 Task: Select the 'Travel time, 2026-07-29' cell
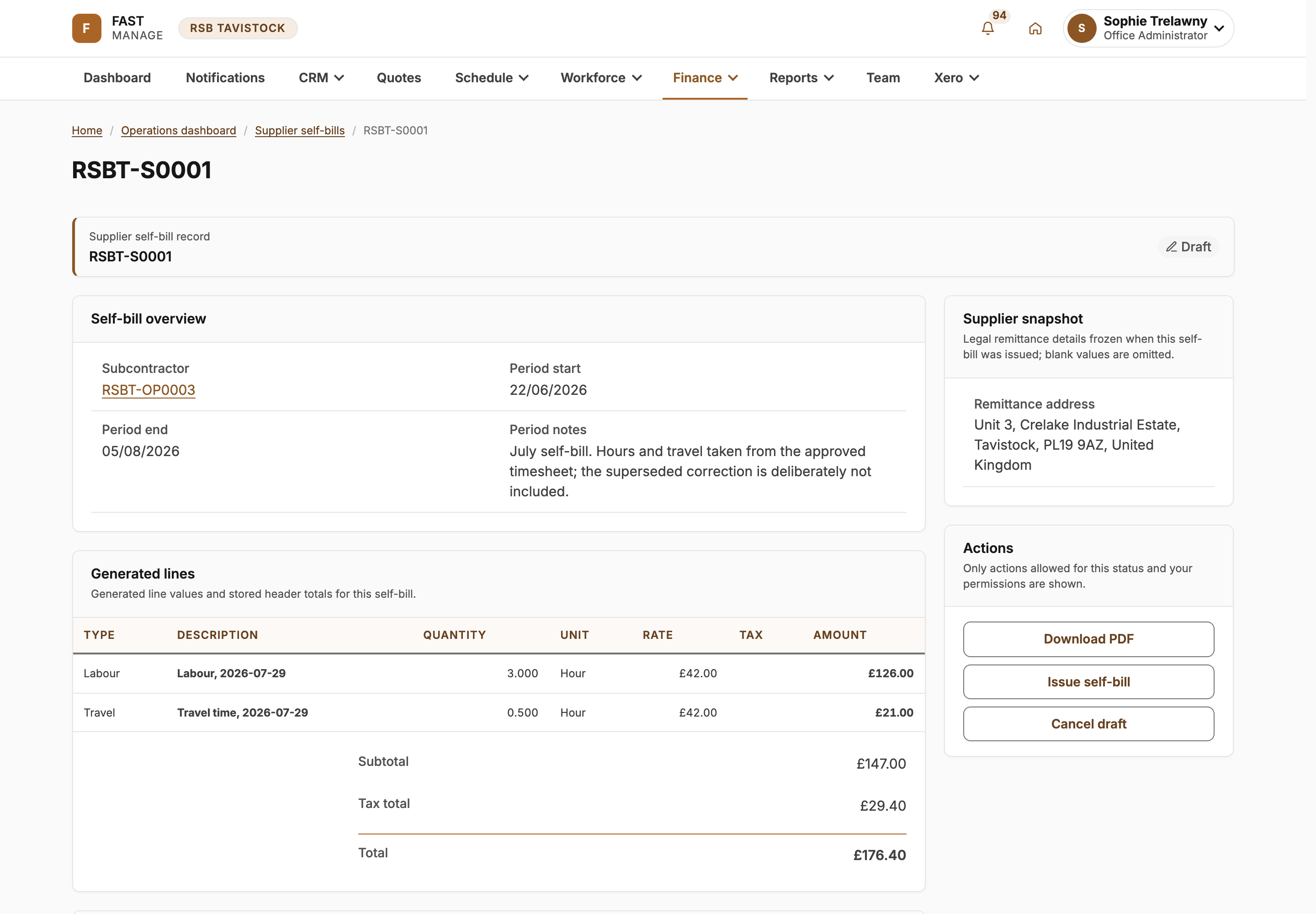pos(243,712)
